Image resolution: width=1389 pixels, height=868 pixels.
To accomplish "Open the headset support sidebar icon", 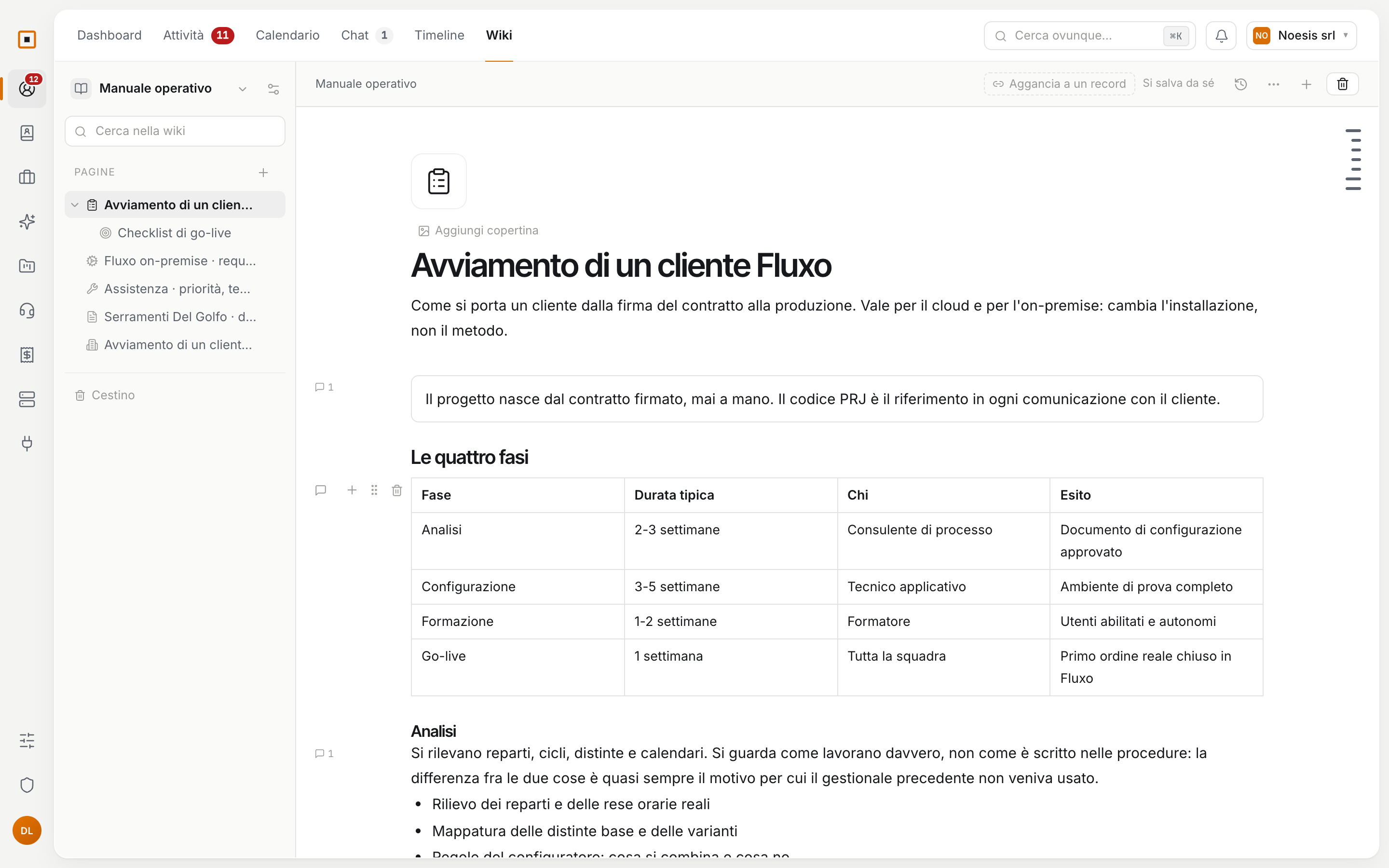I will [27, 311].
